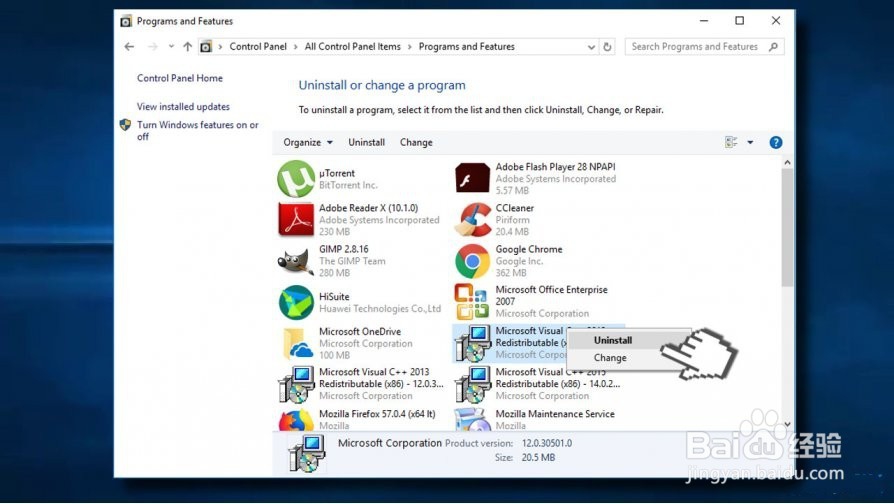894x504 pixels.
Task: Select CCleaner entry text
Action: tap(515, 208)
